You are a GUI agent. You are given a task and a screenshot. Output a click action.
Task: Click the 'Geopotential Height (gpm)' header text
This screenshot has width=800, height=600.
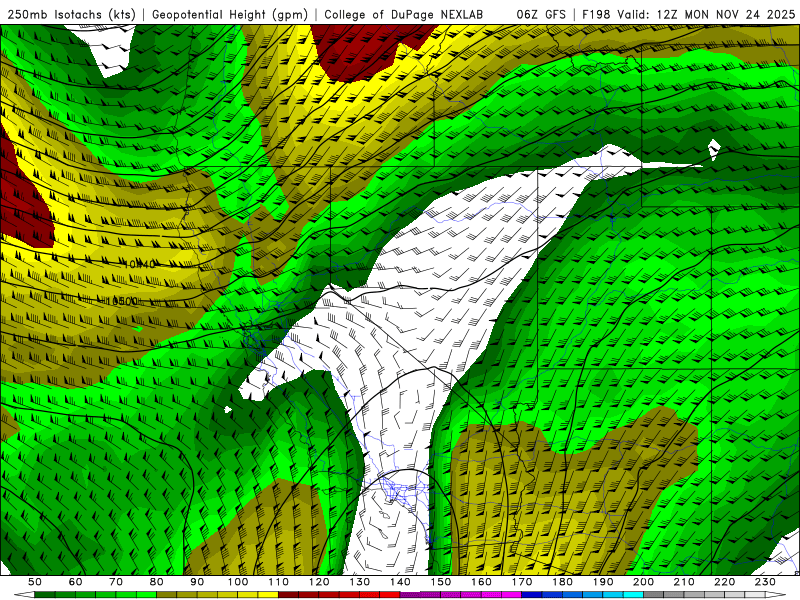(230, 14)
